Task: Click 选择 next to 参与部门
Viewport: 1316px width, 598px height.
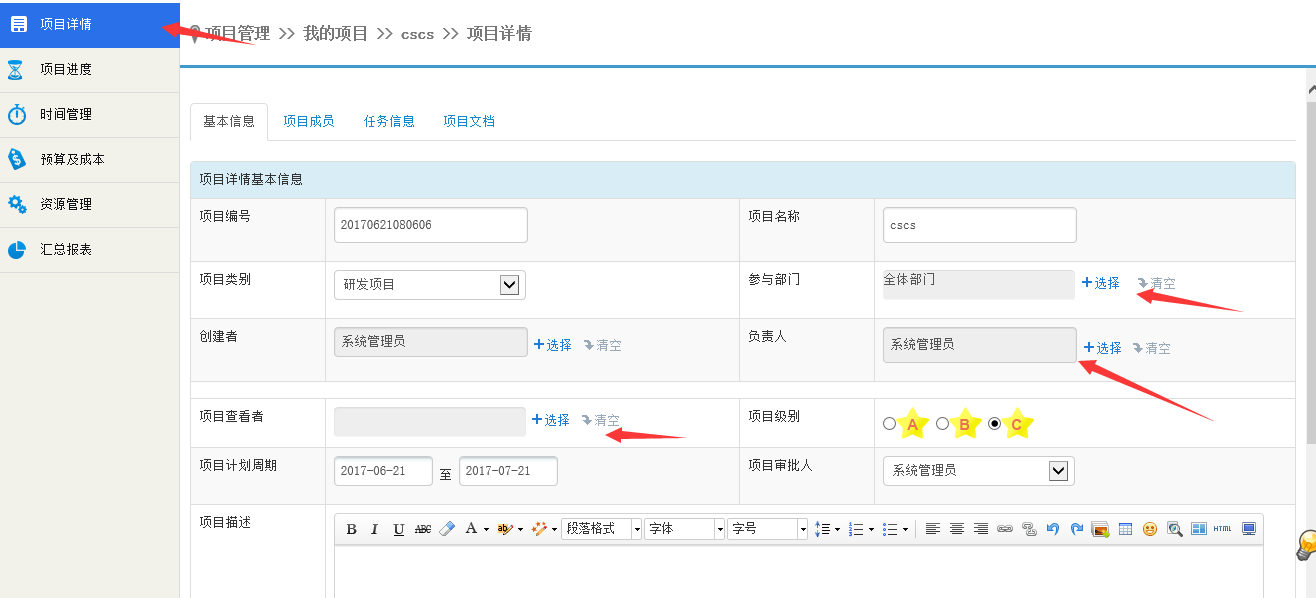Action: pyautogui.click(x=1101, y=283)
